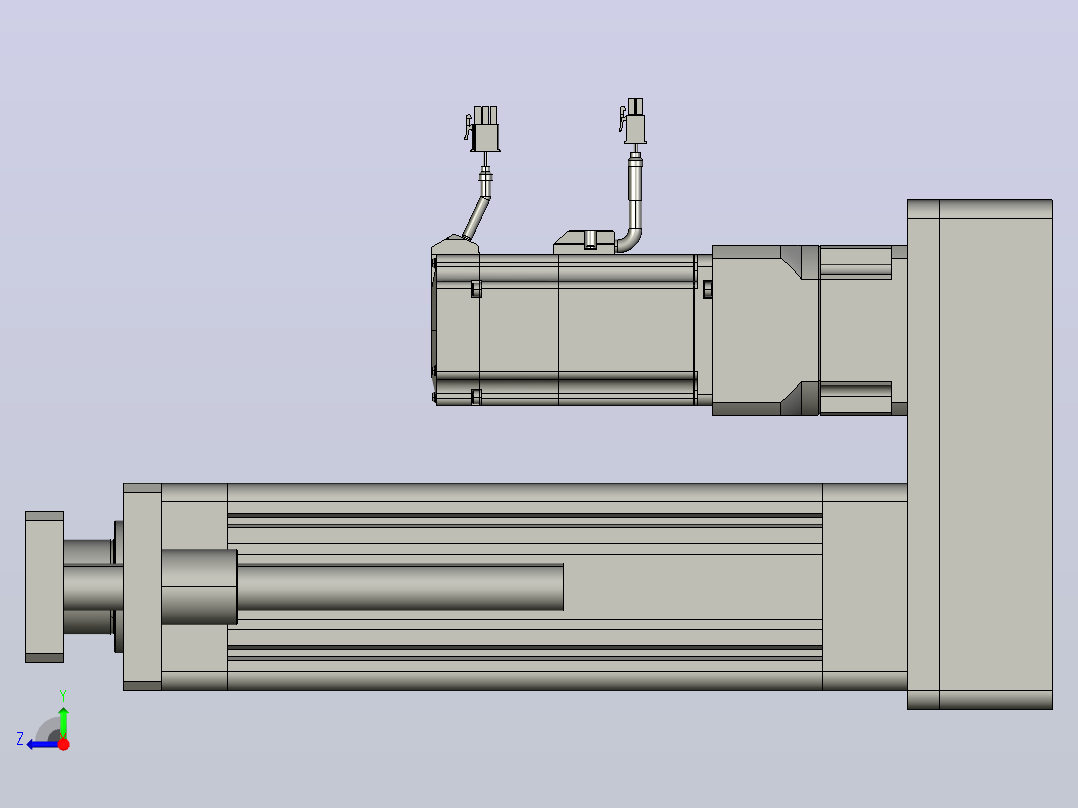Screen dimensions: 1078x808
Task: Select the right cable connector plug
Action: (634, 121)
